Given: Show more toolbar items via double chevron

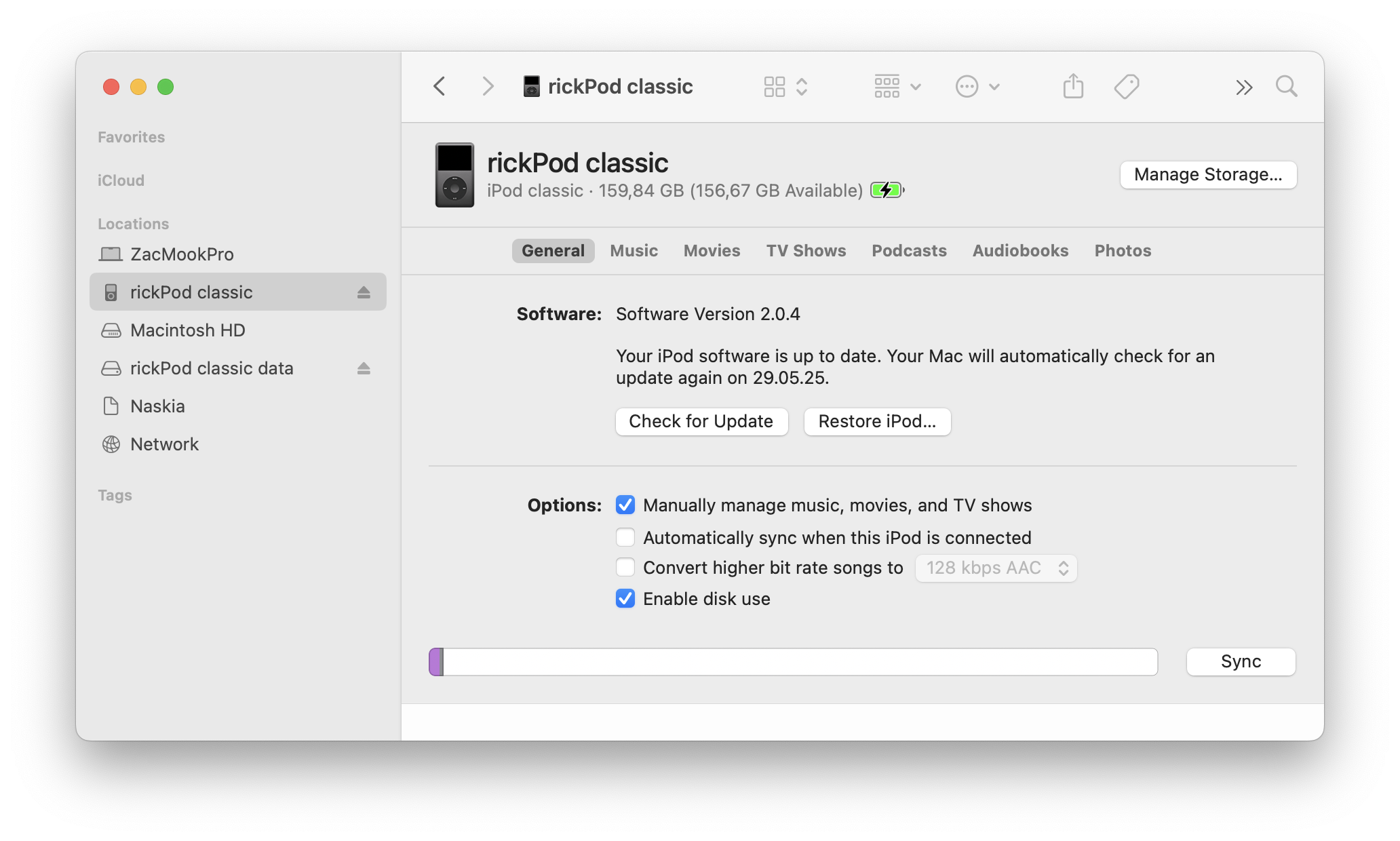Looking at the screenshot, I should tap(1243, 87).
